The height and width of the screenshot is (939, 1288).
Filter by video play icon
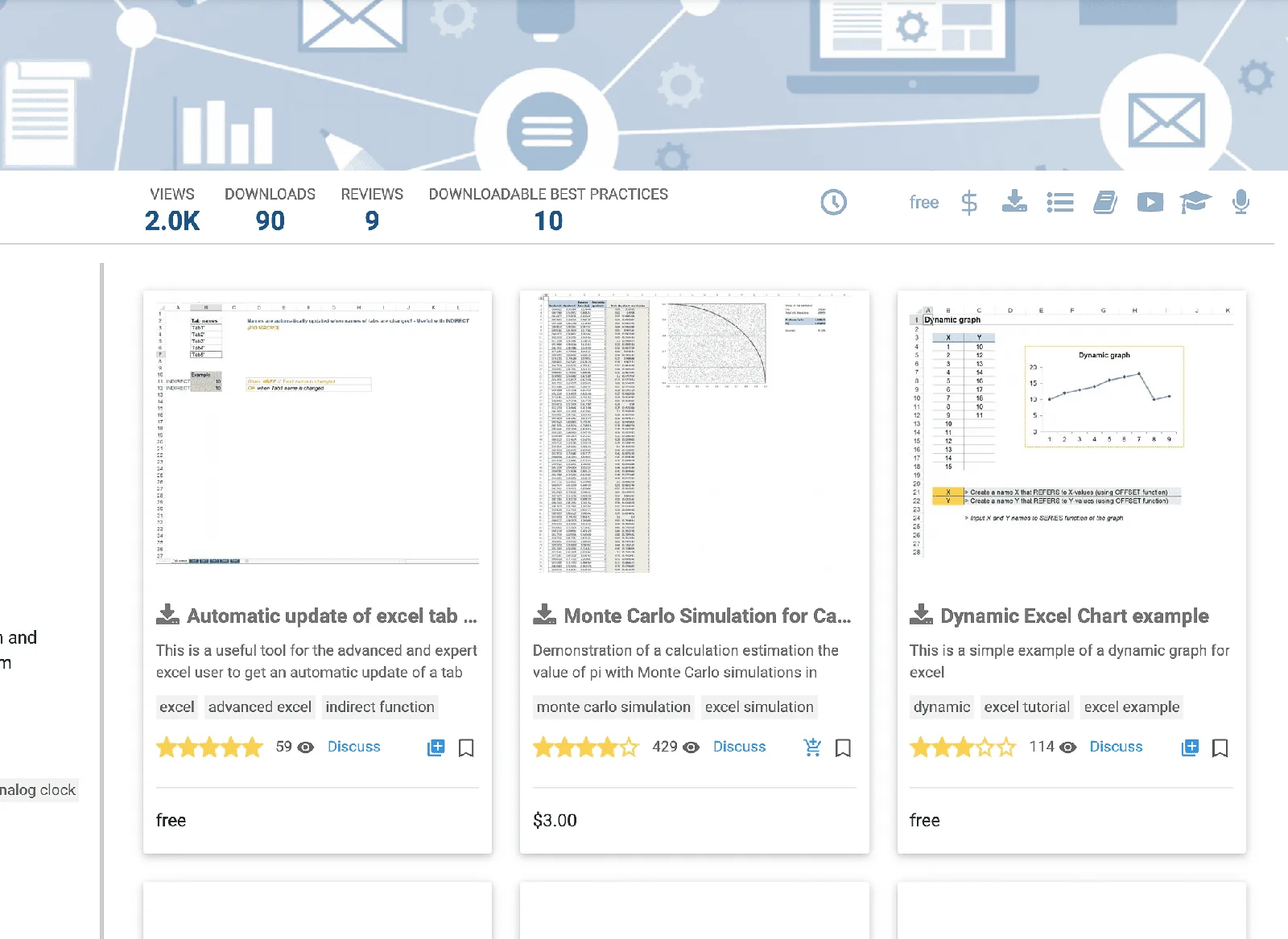[1150, 203]
